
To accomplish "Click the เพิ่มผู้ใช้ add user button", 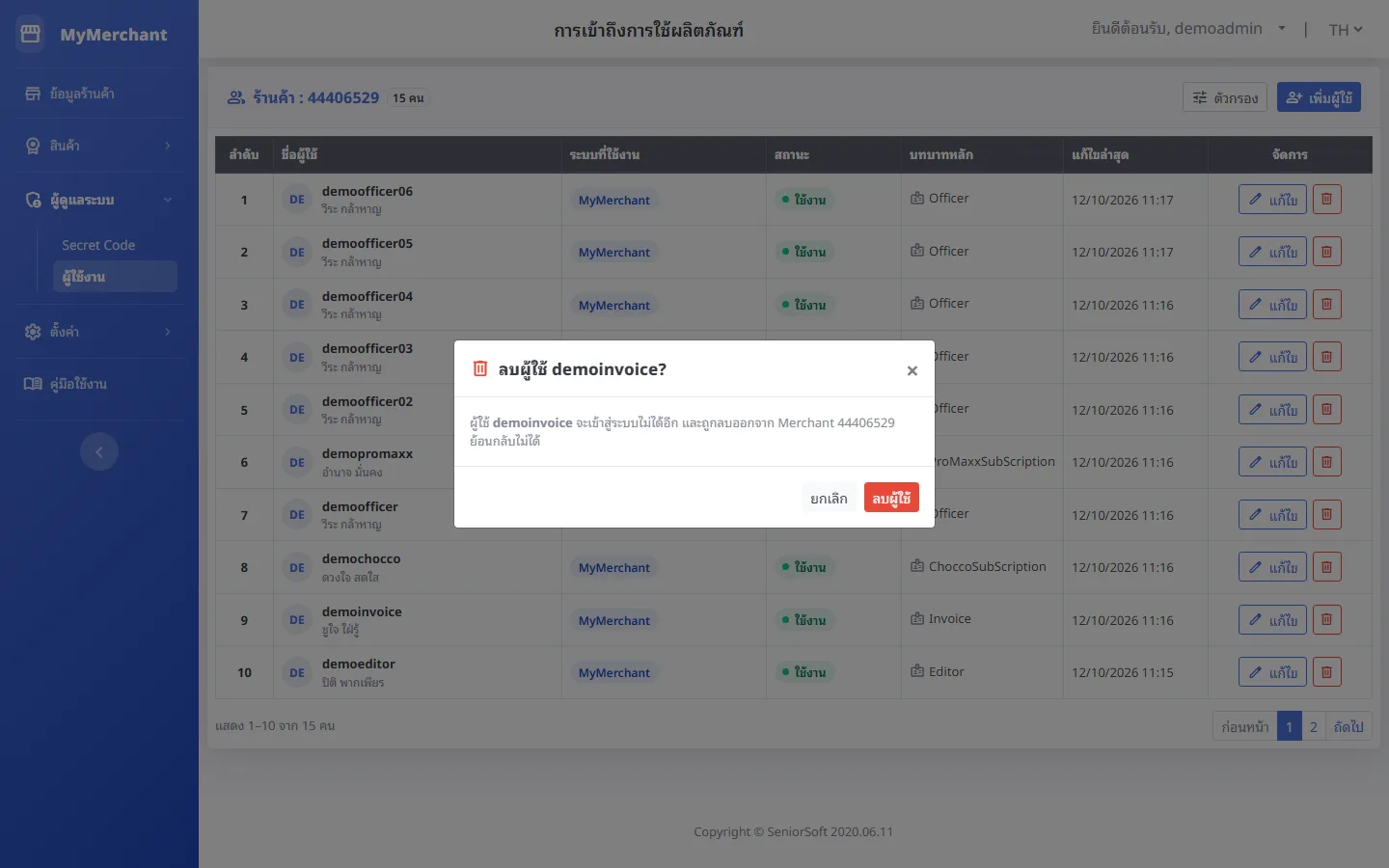I will pos(1319,97).
